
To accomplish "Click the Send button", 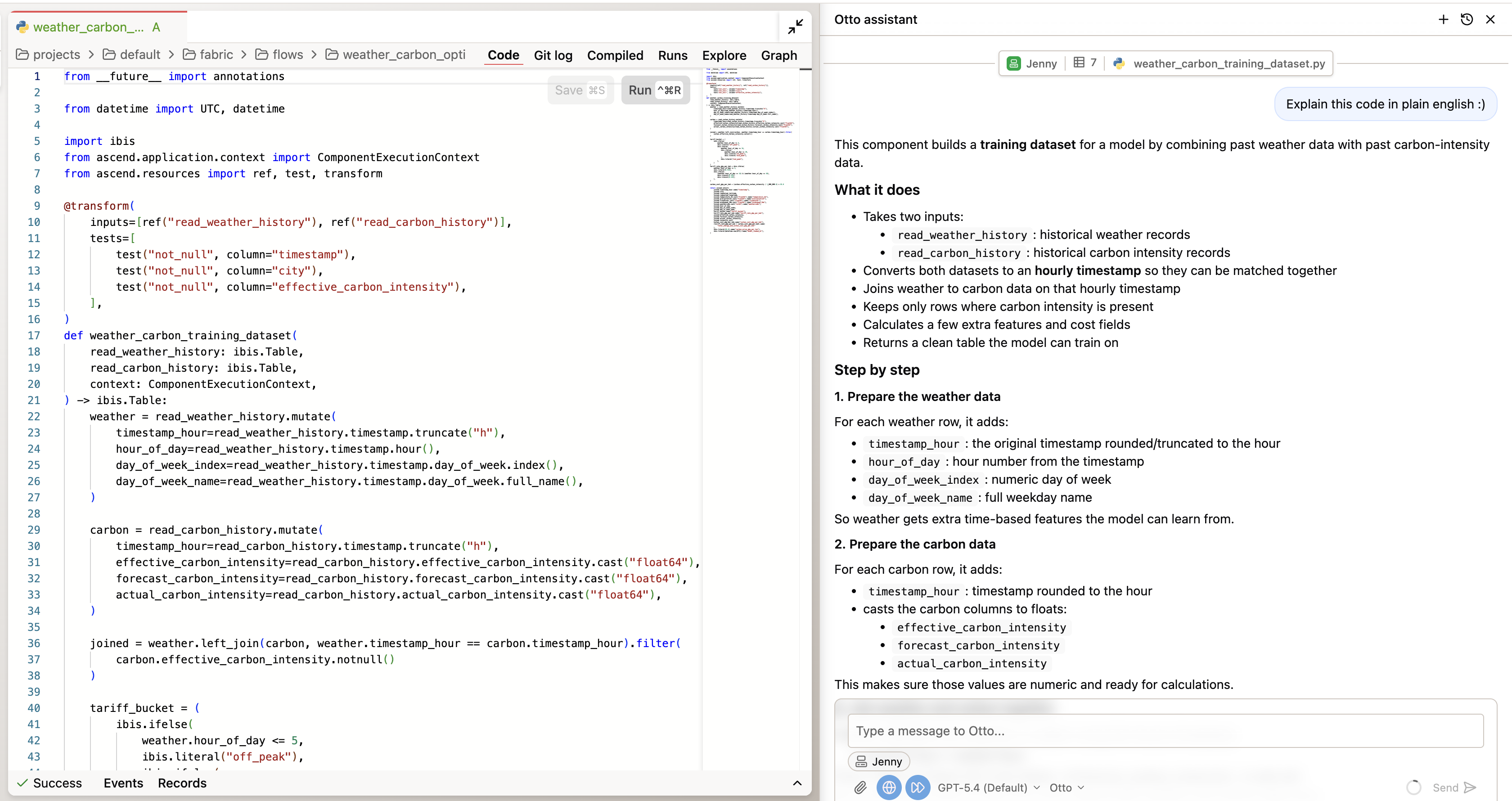I will 1454,787.
